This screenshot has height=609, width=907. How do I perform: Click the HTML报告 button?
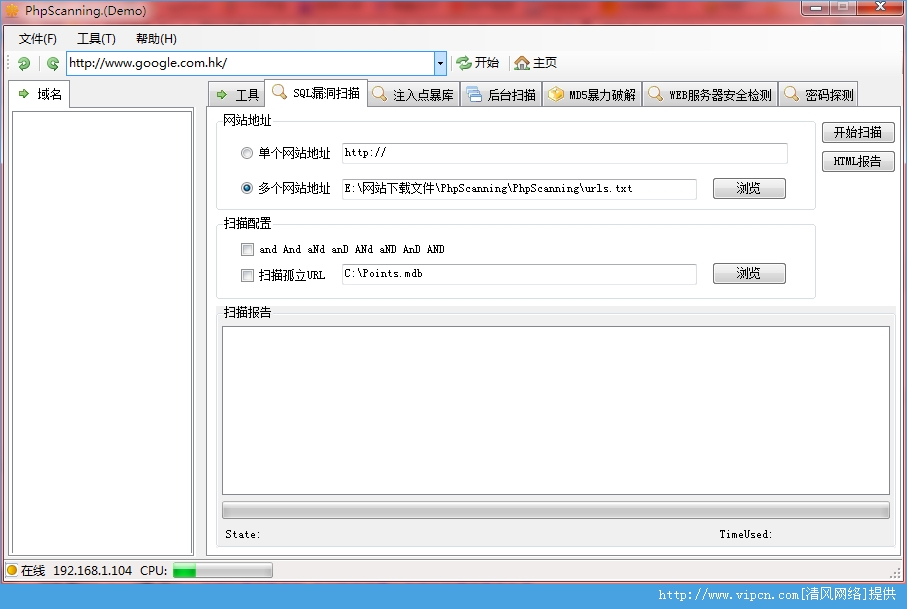(858, 161)
